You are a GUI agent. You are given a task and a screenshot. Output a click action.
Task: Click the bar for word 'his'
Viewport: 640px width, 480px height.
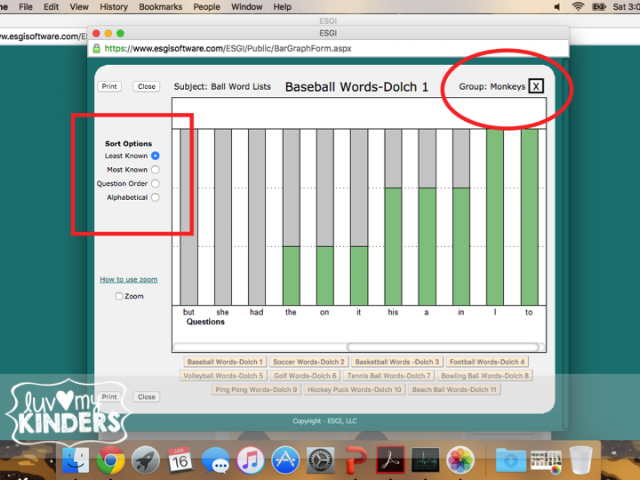pos(393,217)
